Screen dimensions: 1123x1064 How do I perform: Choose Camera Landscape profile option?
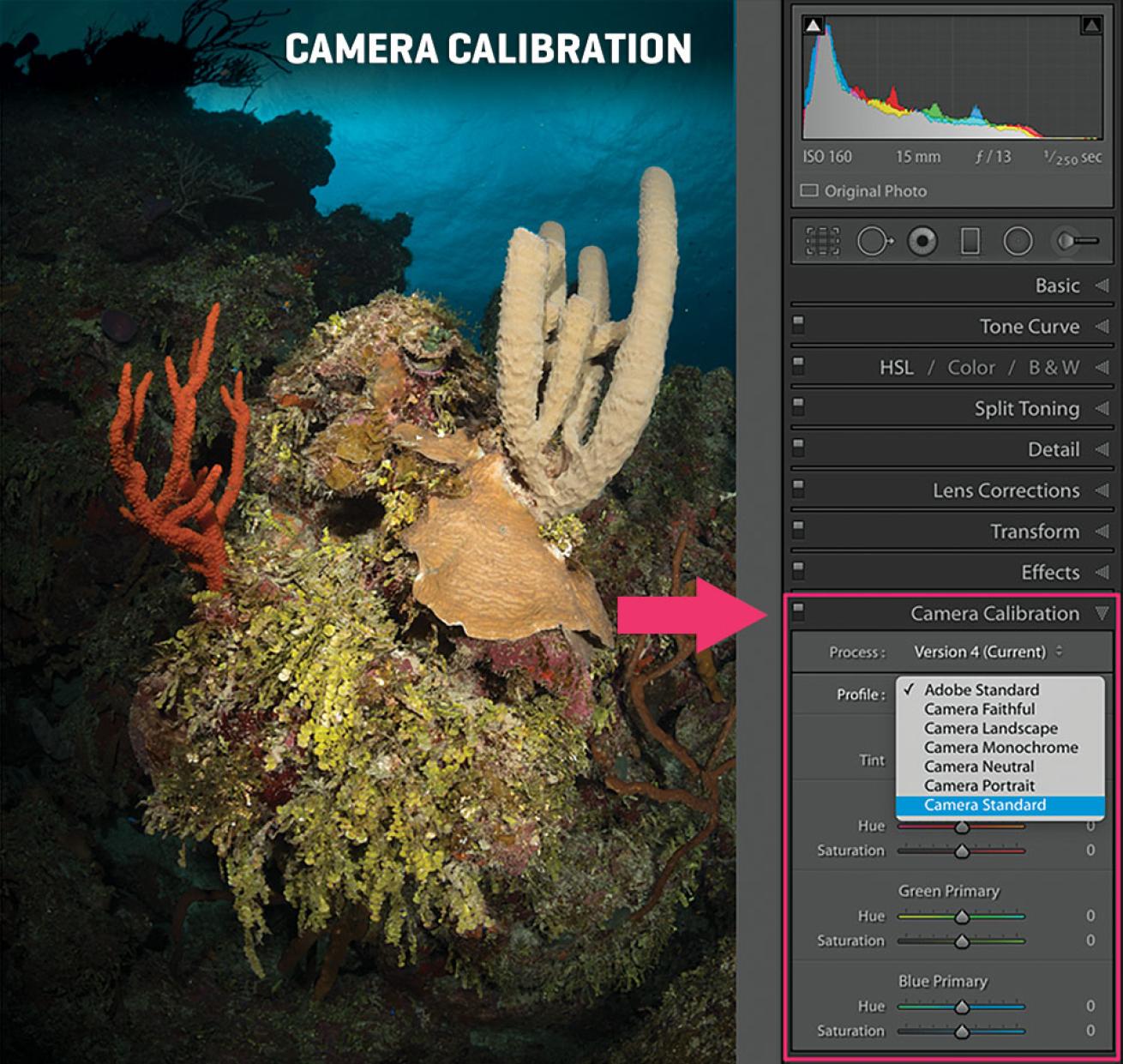tap(990, 728)
